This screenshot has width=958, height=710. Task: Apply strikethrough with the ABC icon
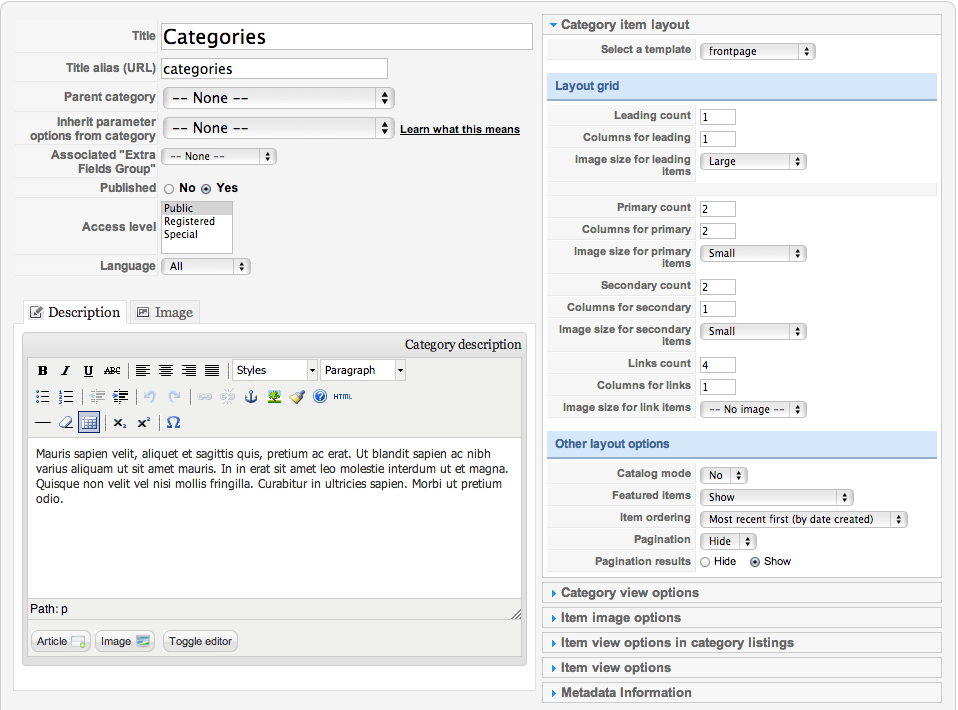coord(112,370)
